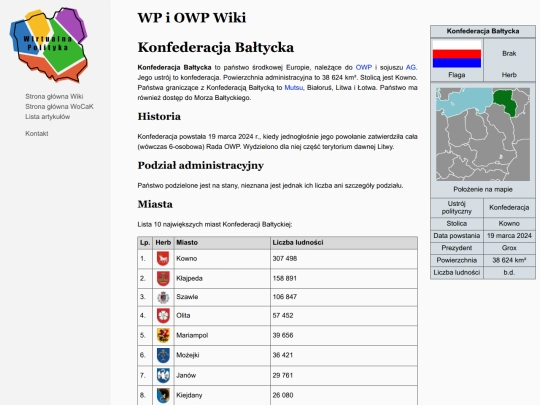
Task: Click the Konfederacja Bałtycka page heading
Action: (216, 48)
